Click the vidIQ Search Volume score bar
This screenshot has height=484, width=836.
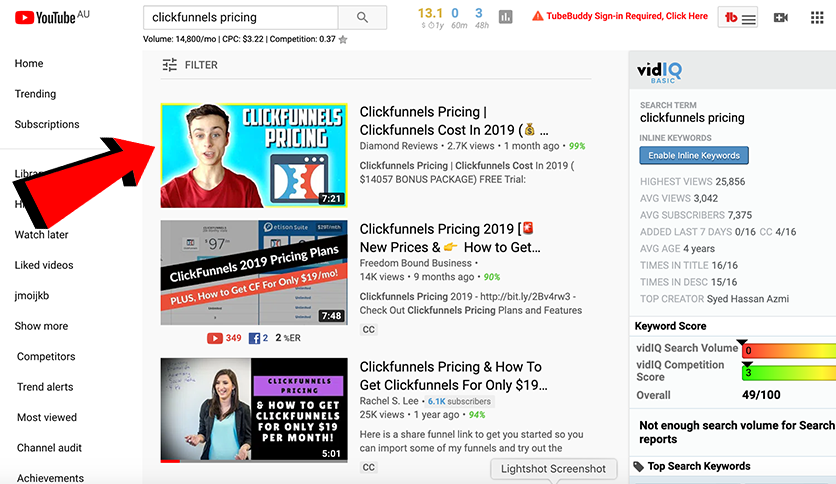pyautogui.click(x=789, y=350)
